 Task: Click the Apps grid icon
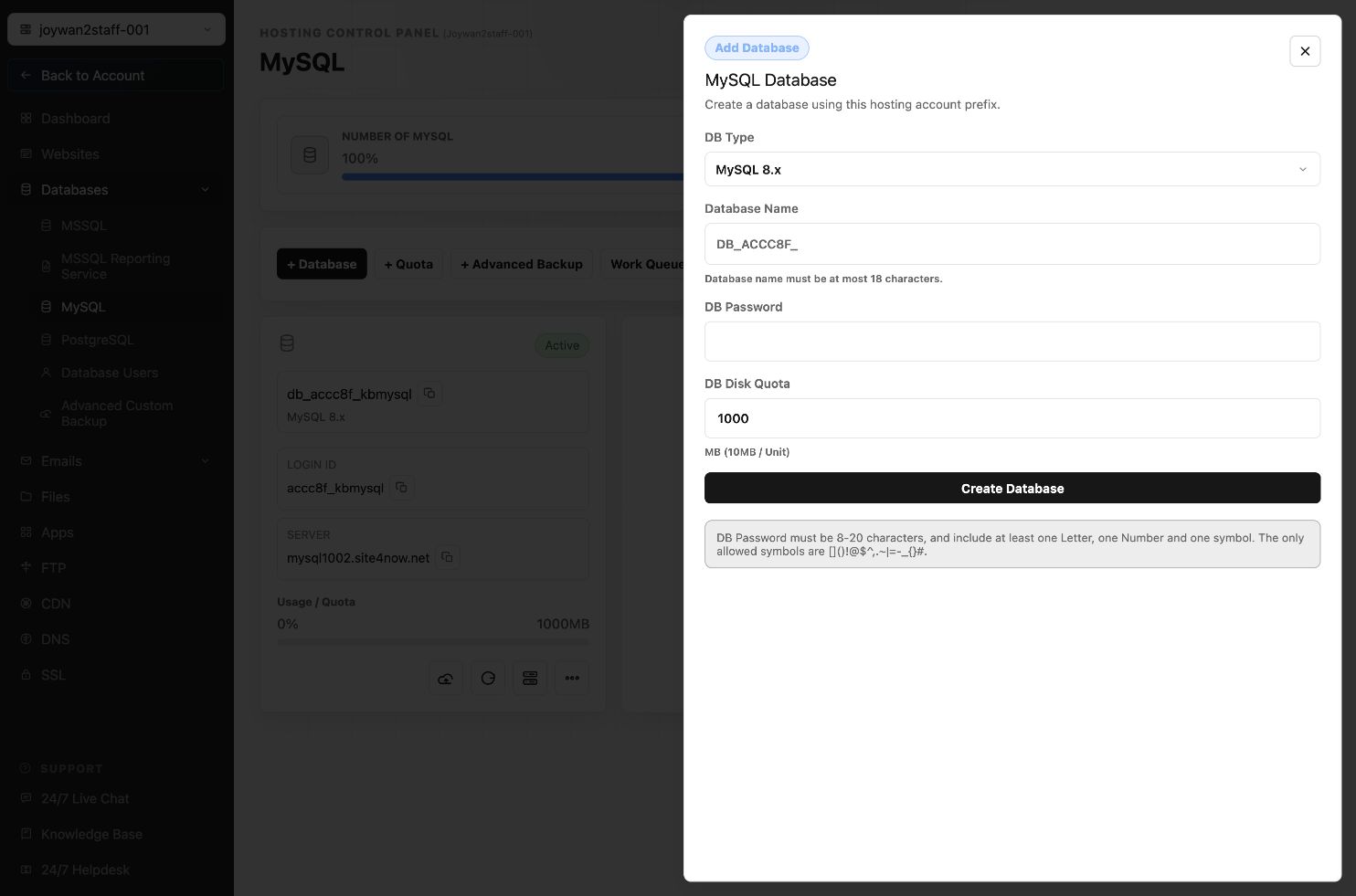(26, 532)
